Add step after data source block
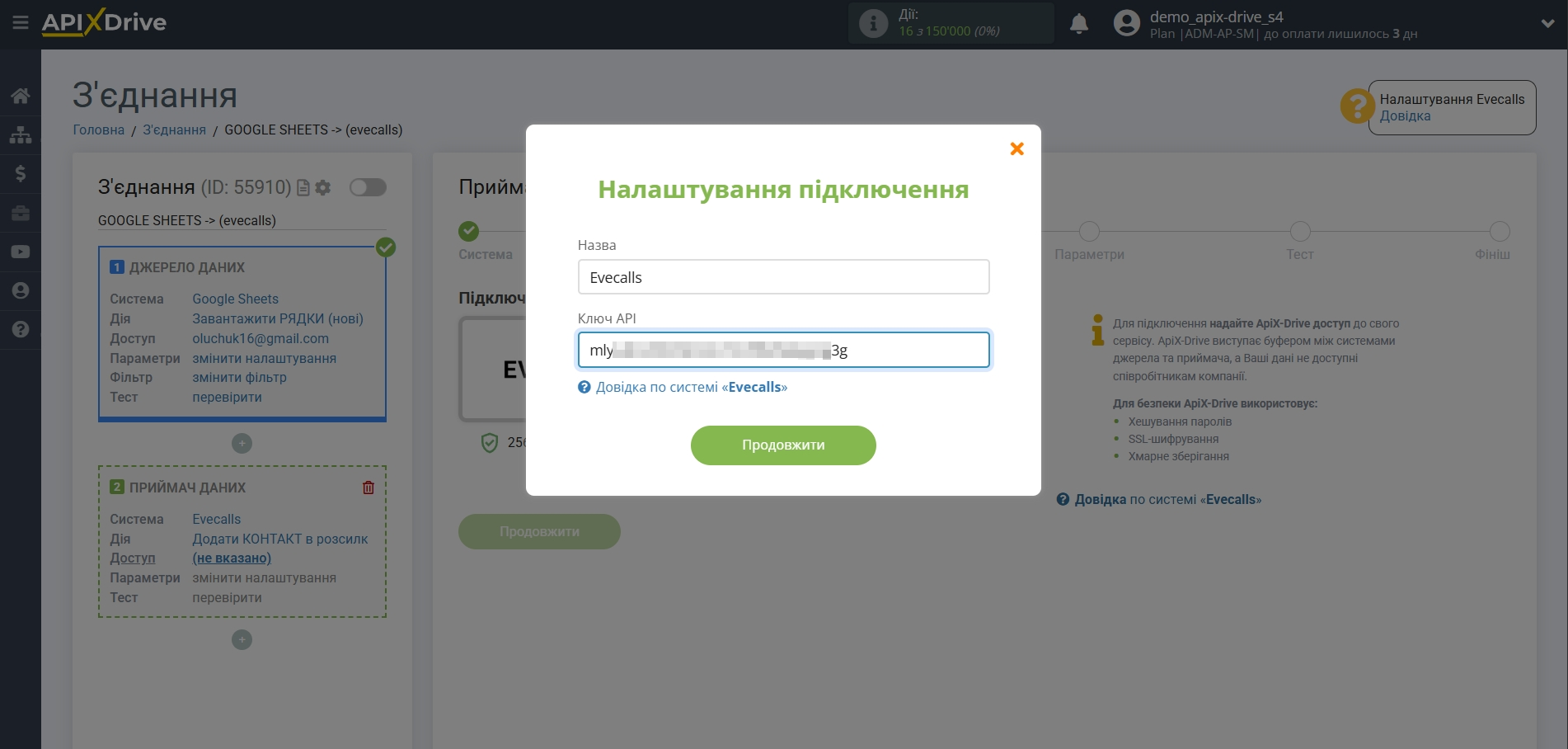Image resolution: width=1568 pixels, height=749 pixels. [x=242, y=444]
